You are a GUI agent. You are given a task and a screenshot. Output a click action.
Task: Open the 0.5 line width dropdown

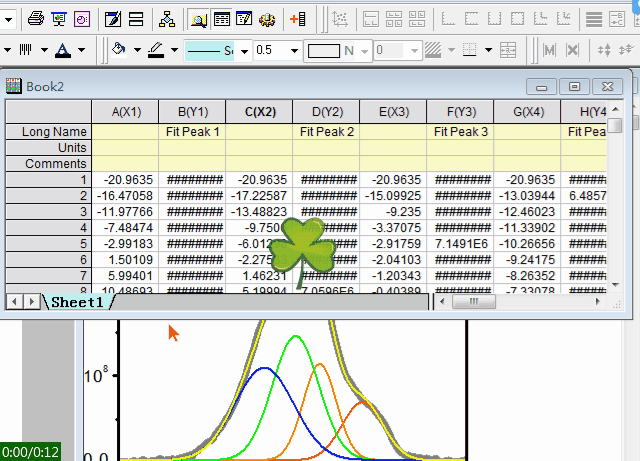[294, 50]
